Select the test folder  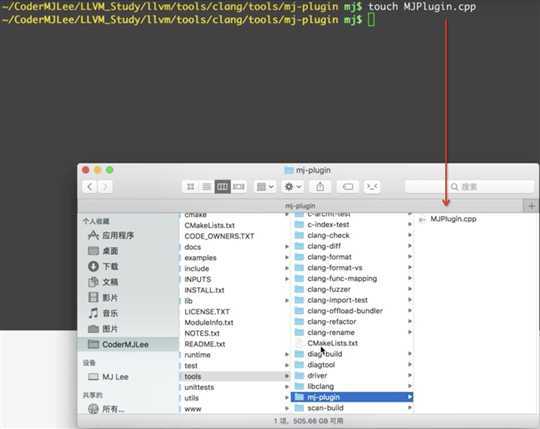pyautogui.click(x=191, y=366)
